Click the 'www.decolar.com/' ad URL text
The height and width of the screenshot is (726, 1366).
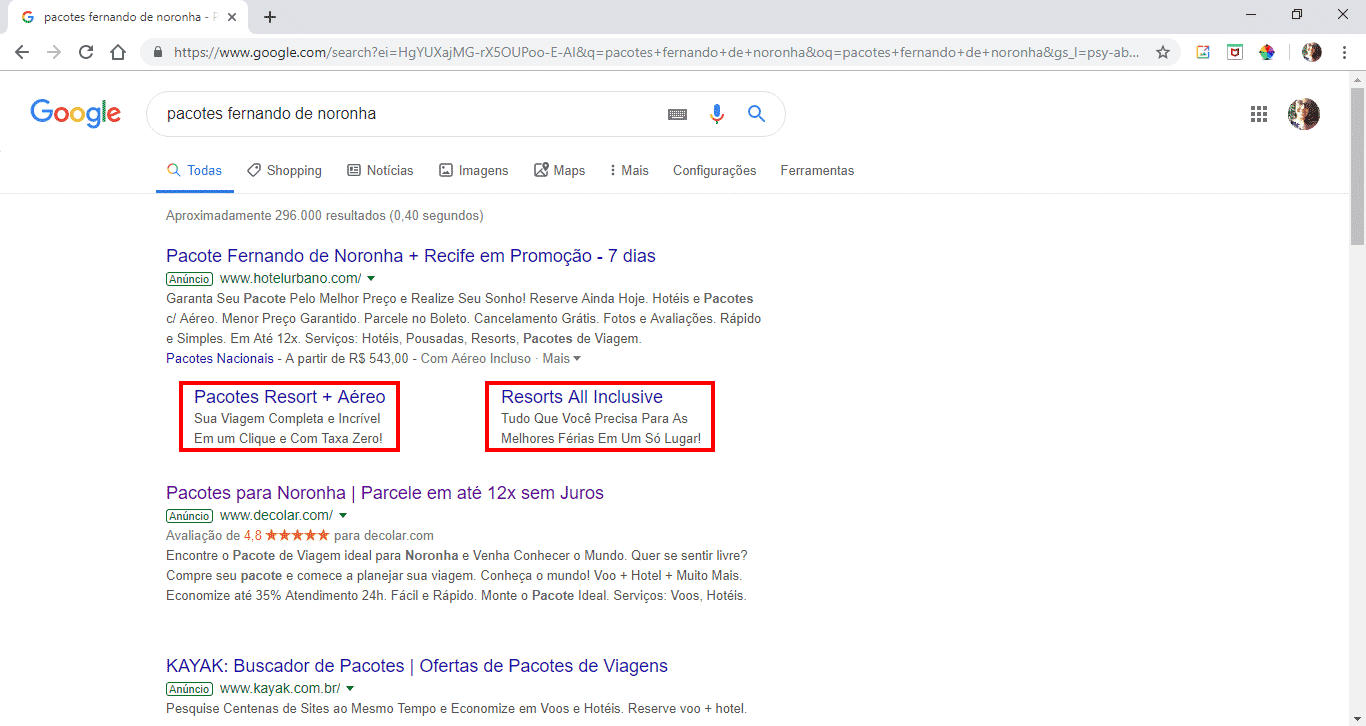coord(276,515)
